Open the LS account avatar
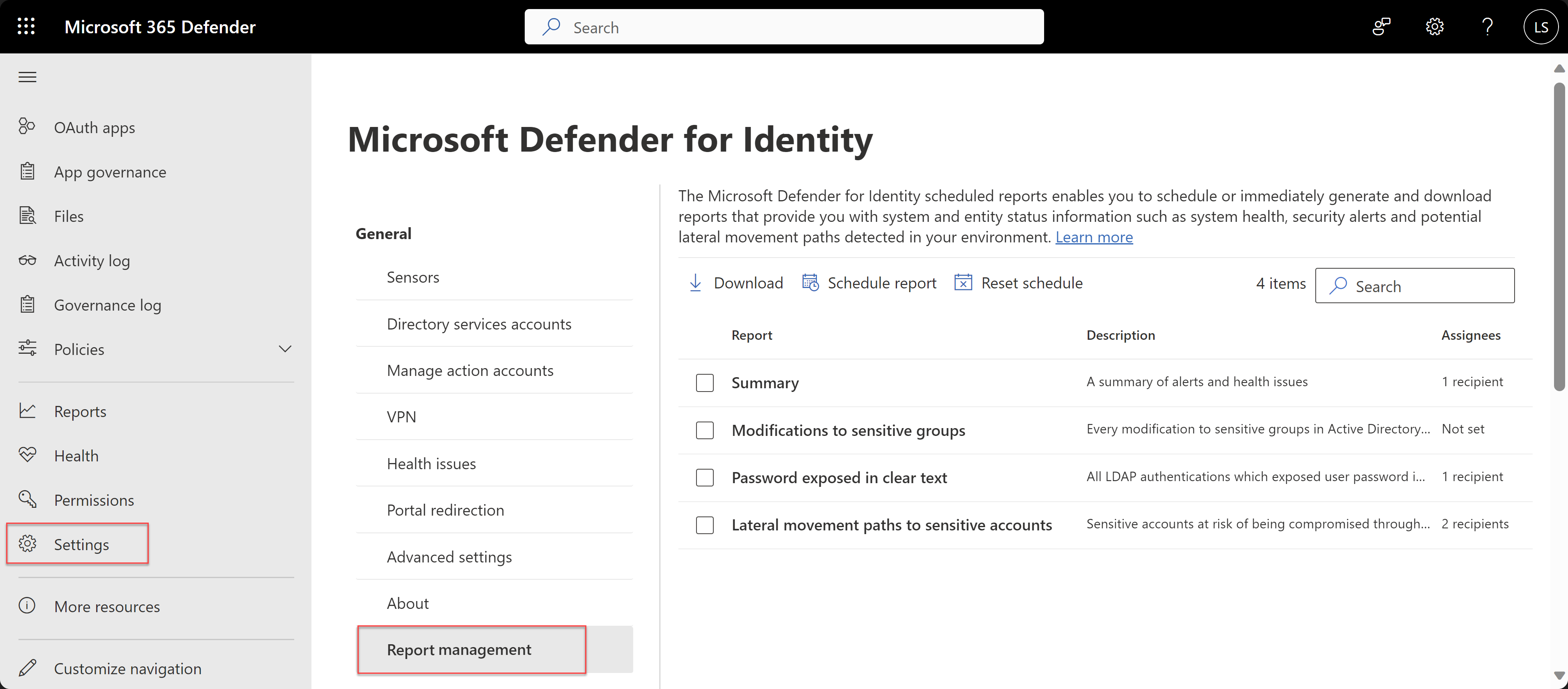 coord(1540,27)
